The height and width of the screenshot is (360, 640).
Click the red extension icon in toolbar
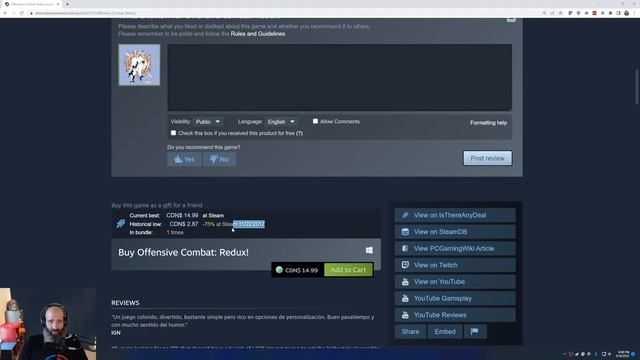coord(594,13)
